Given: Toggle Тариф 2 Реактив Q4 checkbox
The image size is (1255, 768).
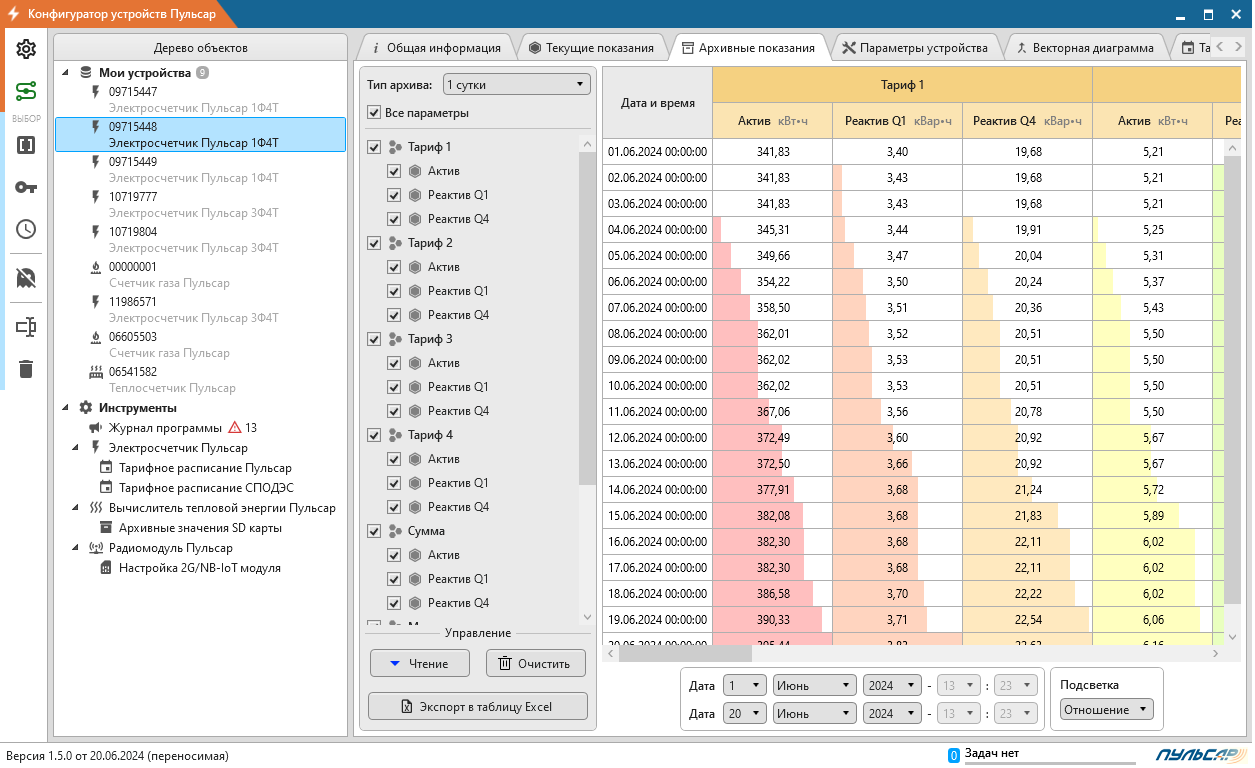Looking at the screenshot, I should (394, 315).
